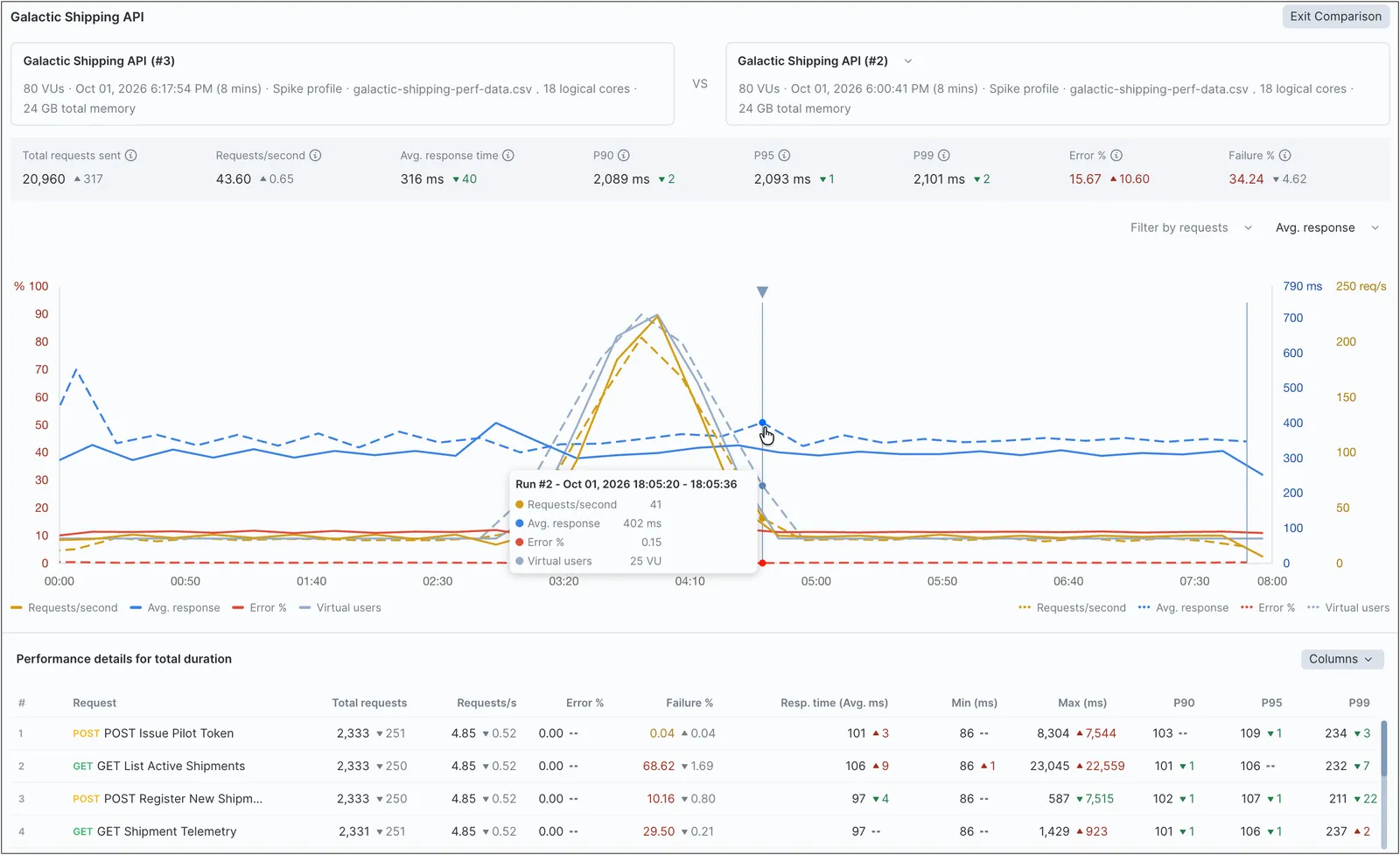Click the Exit Comparison button

pos(1335,17)
